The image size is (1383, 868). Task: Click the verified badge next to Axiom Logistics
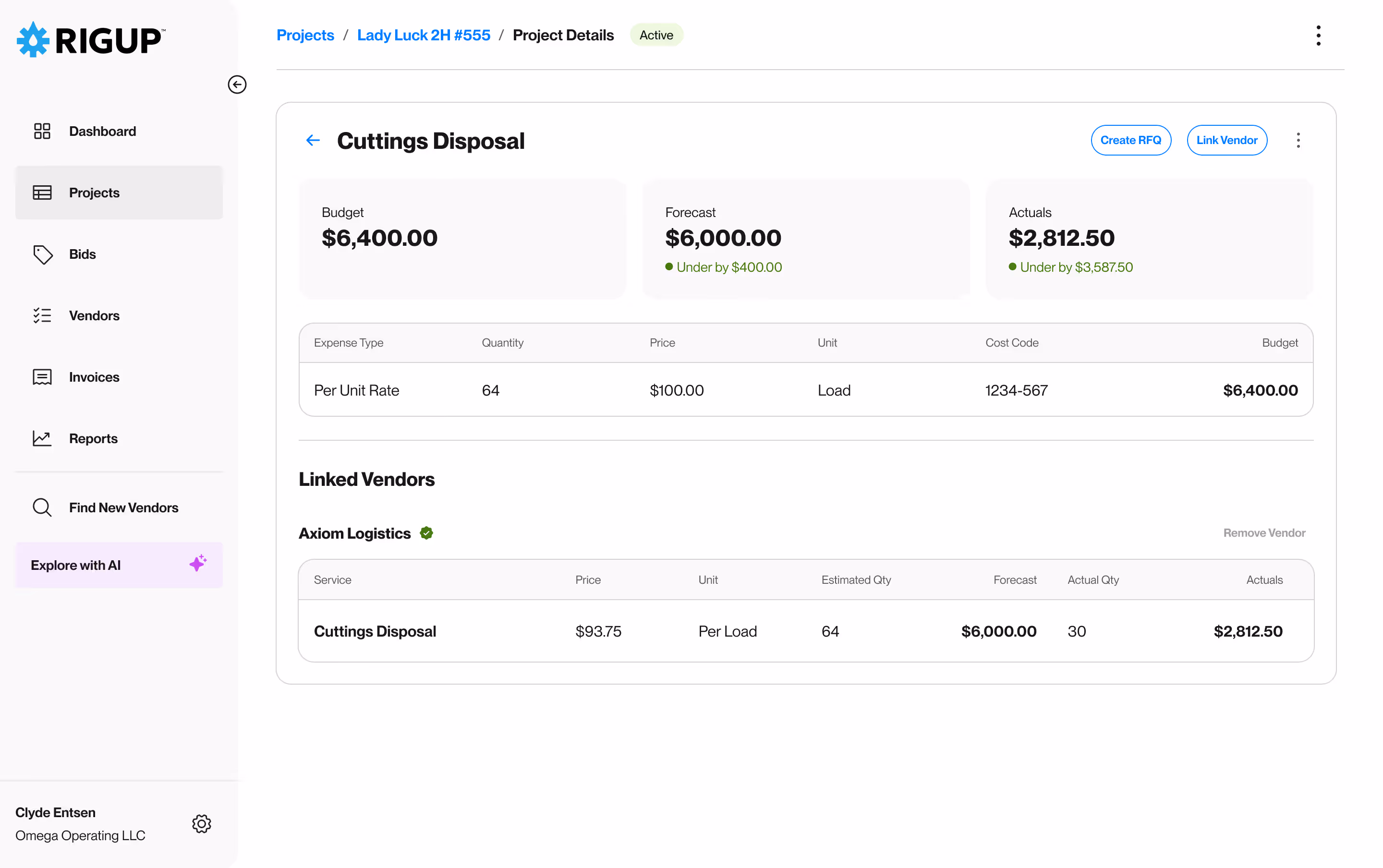click(426, 533)
